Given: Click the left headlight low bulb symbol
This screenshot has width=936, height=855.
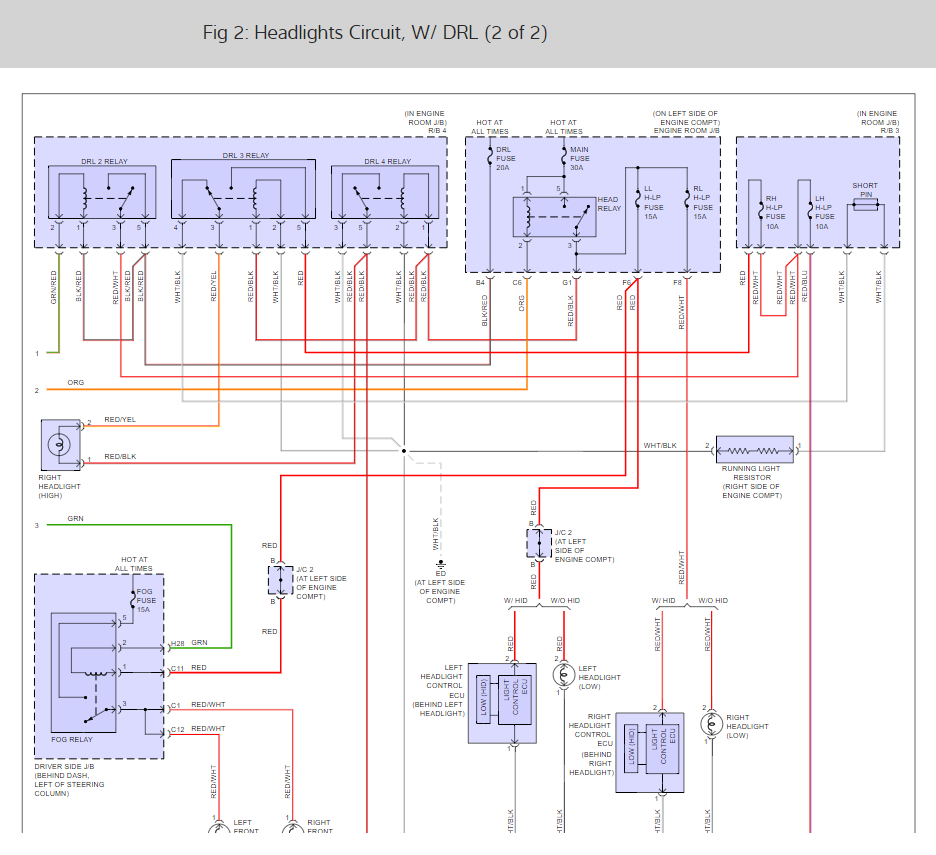Looking at the screenshot, I should pyautogui.click(x=564, y=675).
